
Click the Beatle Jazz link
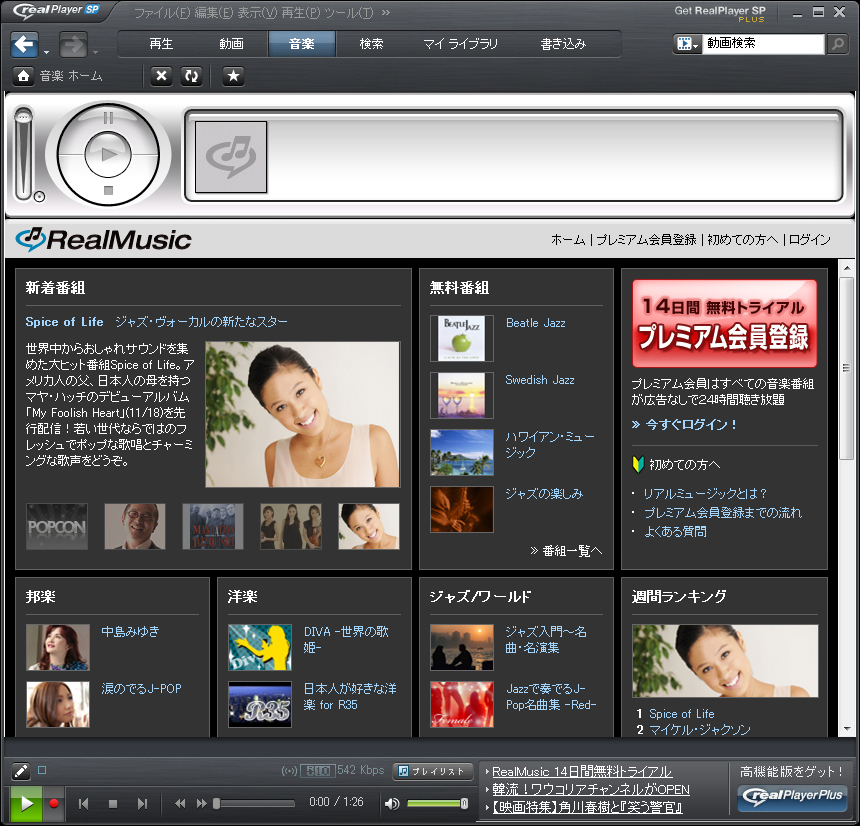click(x=536, y=323)
